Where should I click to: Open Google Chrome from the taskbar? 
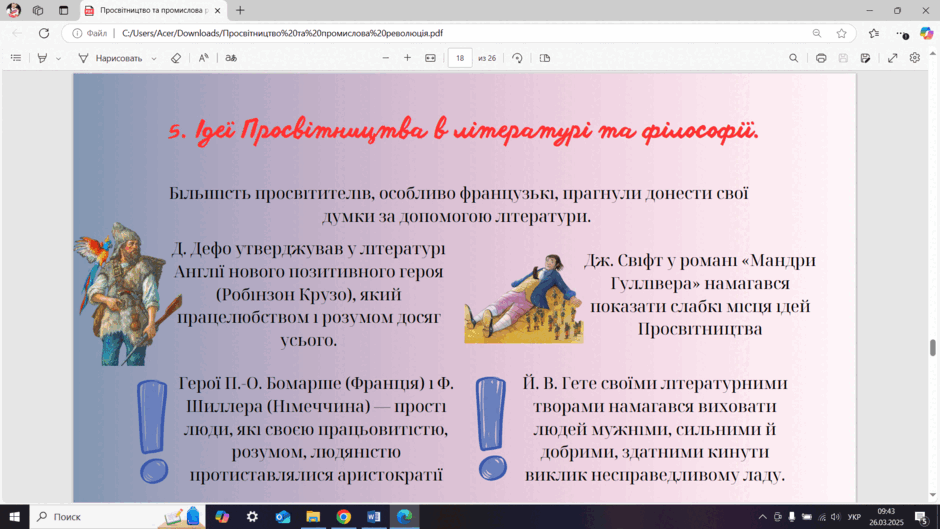click(344, 516)
